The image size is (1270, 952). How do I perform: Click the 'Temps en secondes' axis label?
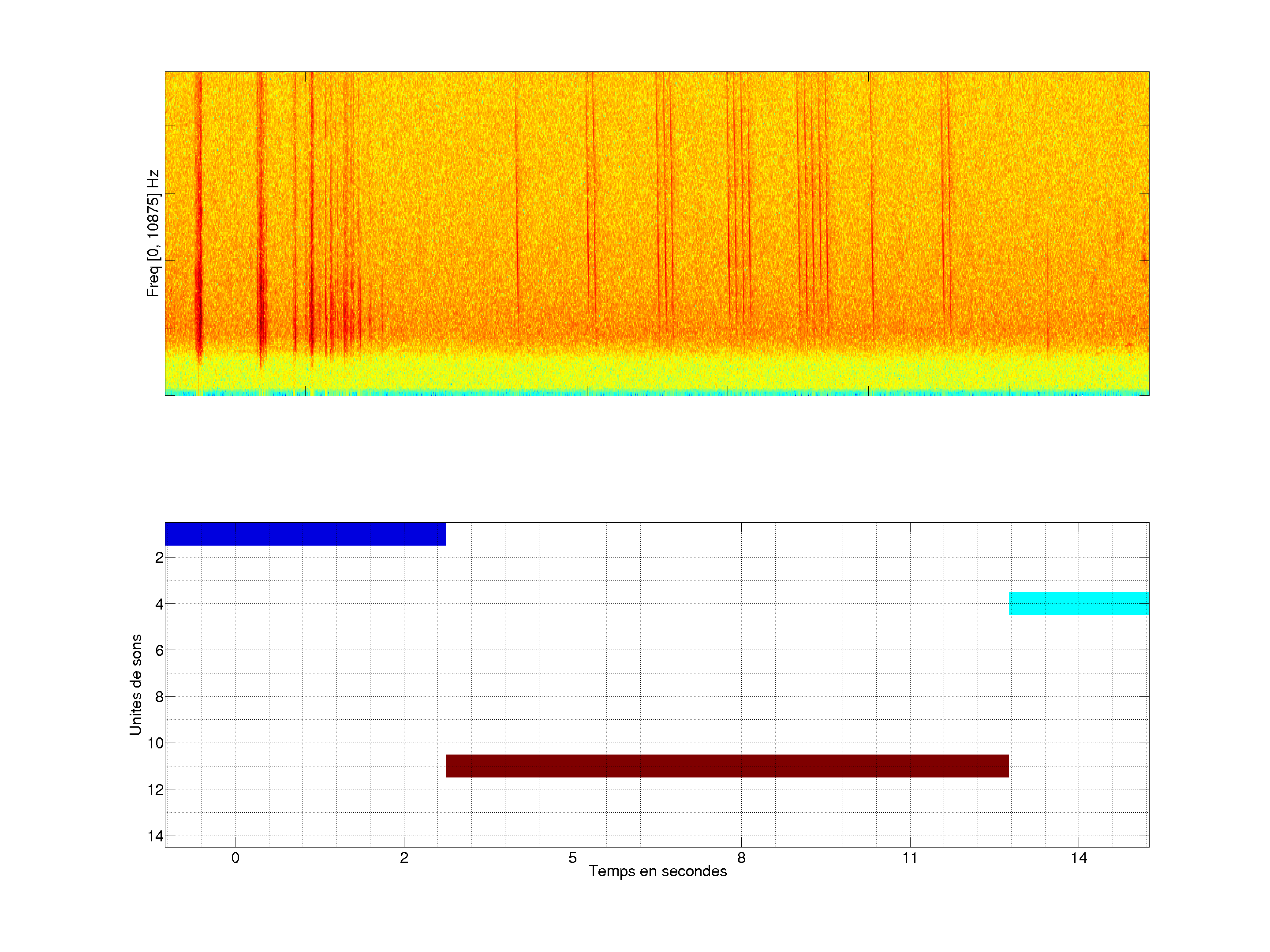coord(657,871)
